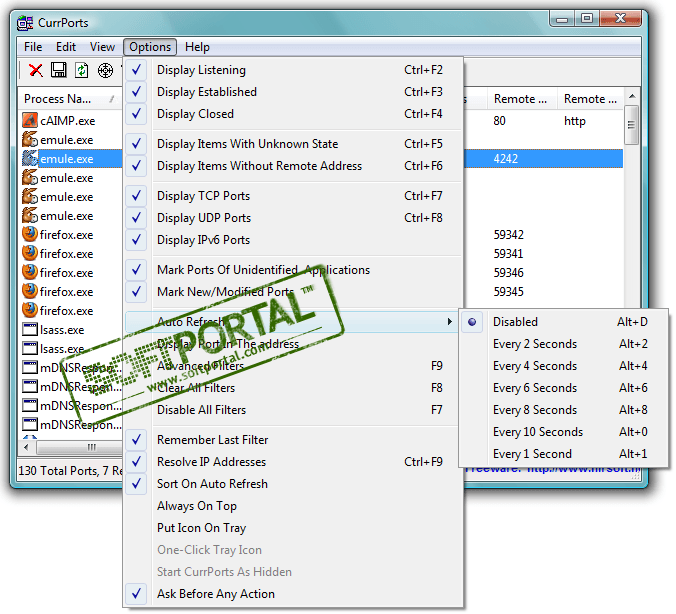Enable Put Icon On Tray
This screenshot has width=676, height=614.
(293, 528)
